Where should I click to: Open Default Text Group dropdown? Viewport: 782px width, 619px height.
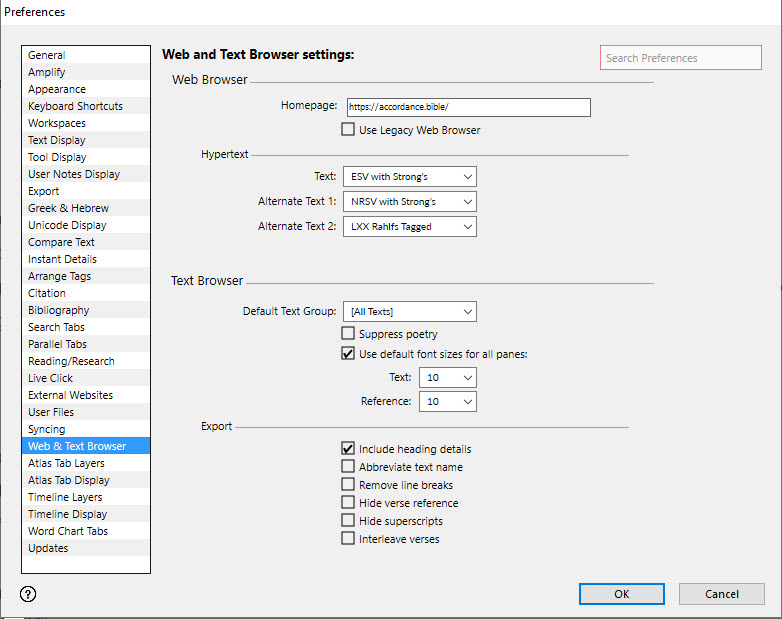pos(409,312)
